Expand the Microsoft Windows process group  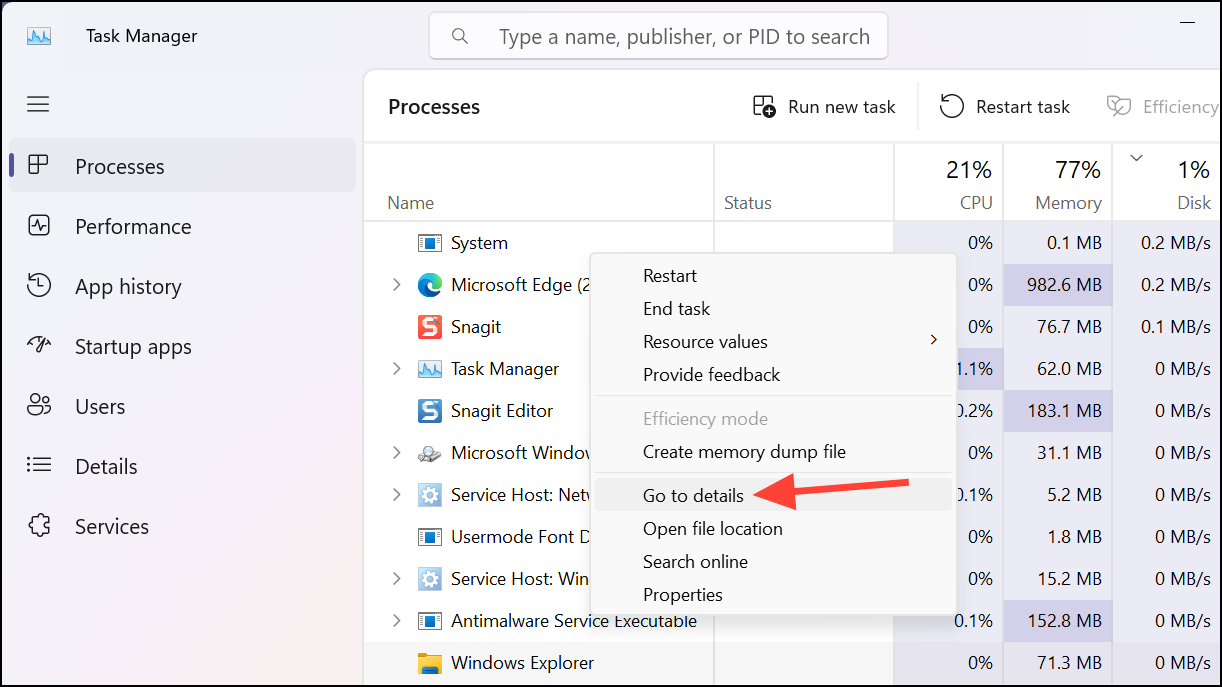click(x=397, y=453)
